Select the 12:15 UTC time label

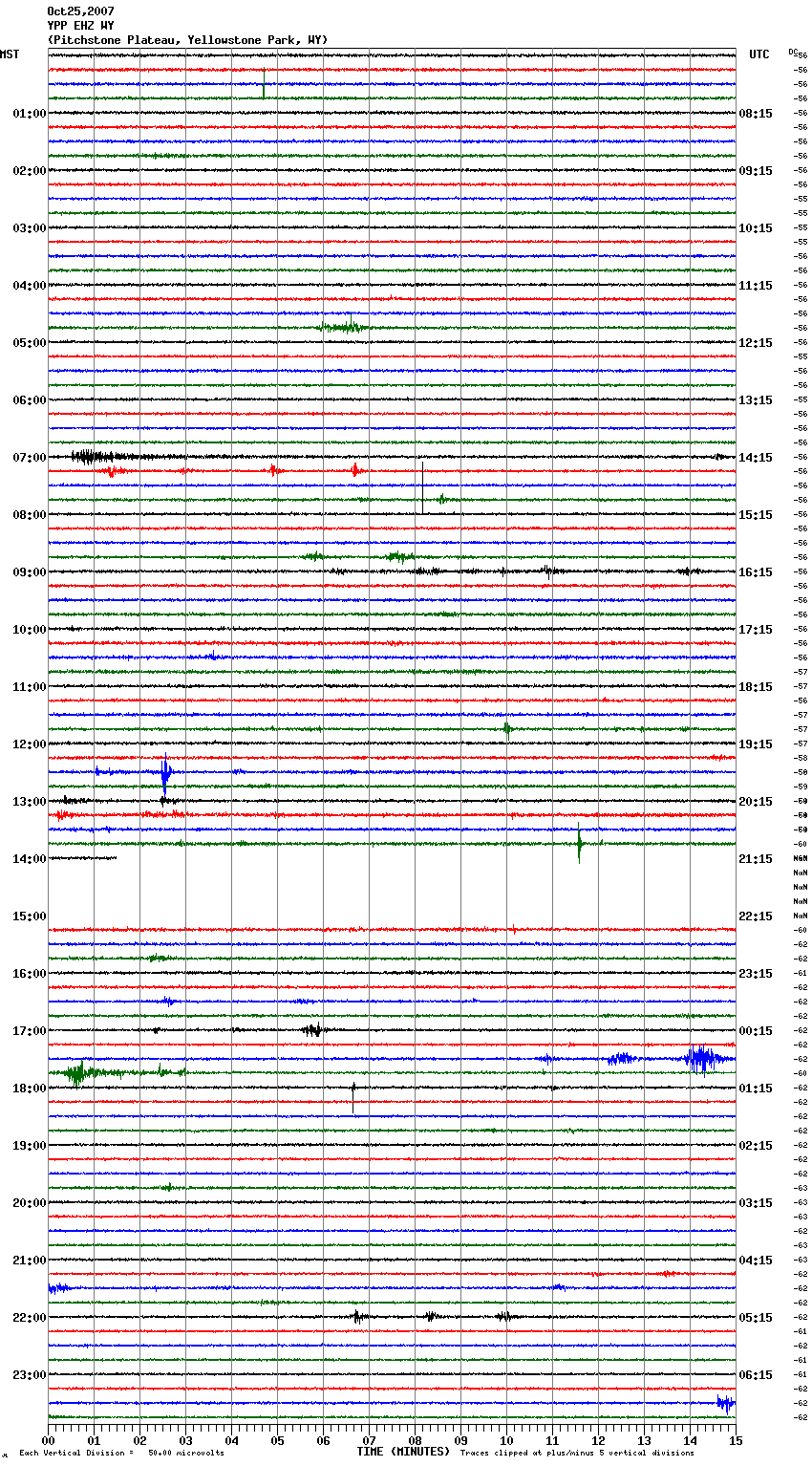point(756,343)
